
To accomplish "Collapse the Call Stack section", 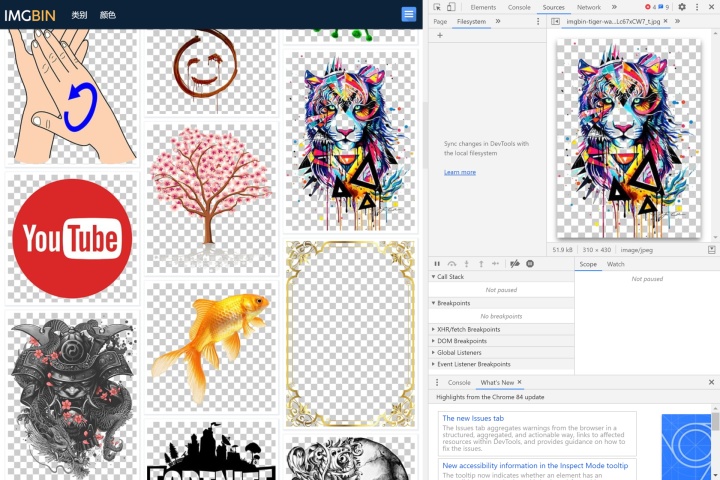I will pyautogui.click(x=501, y=277).
